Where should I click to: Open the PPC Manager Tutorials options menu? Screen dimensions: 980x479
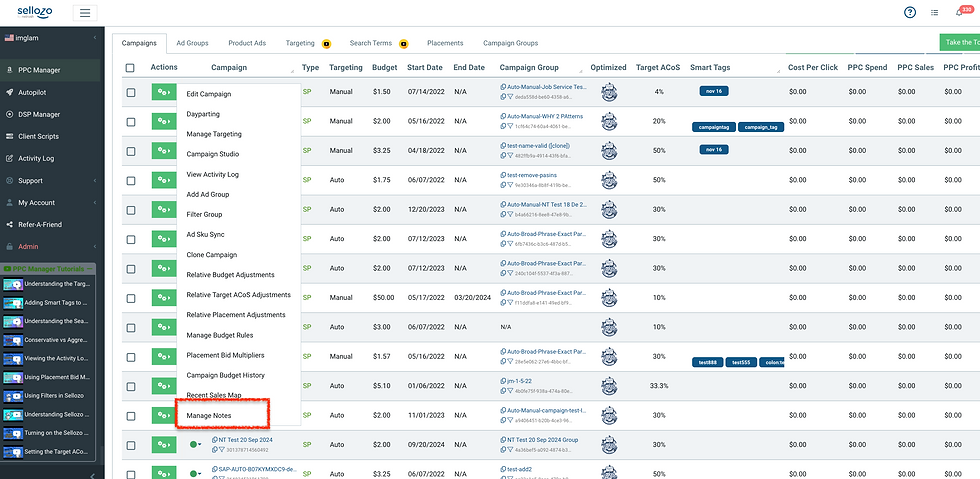(90, 269)
